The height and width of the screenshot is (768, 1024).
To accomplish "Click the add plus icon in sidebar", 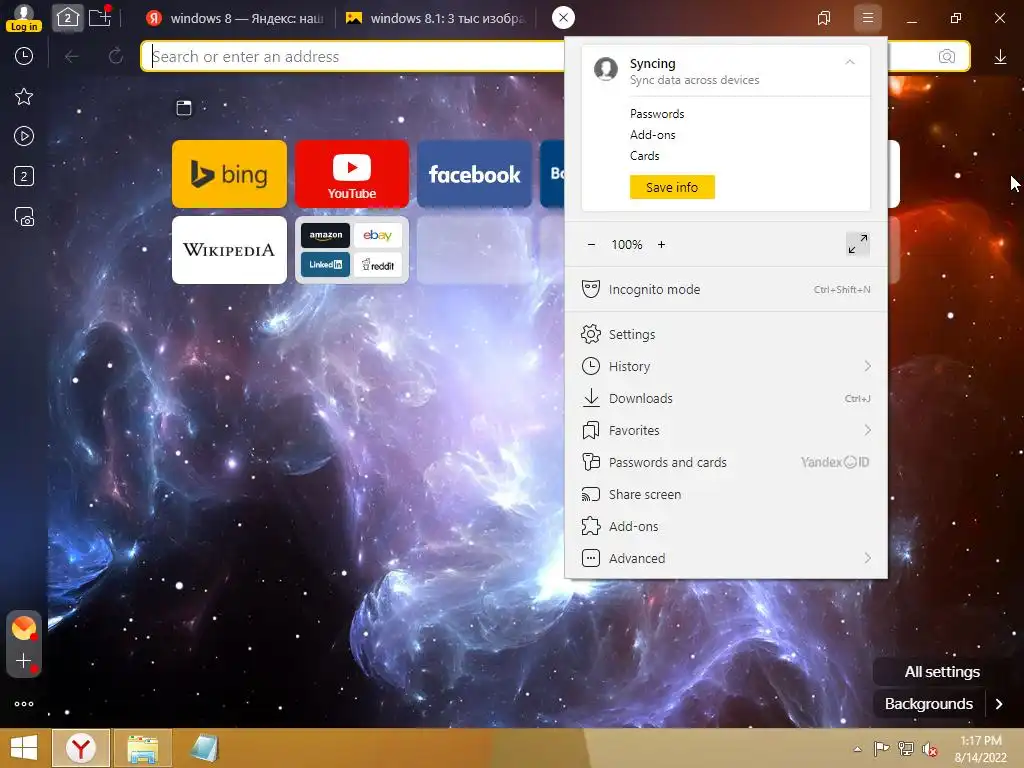I will [x=24, y=661].
